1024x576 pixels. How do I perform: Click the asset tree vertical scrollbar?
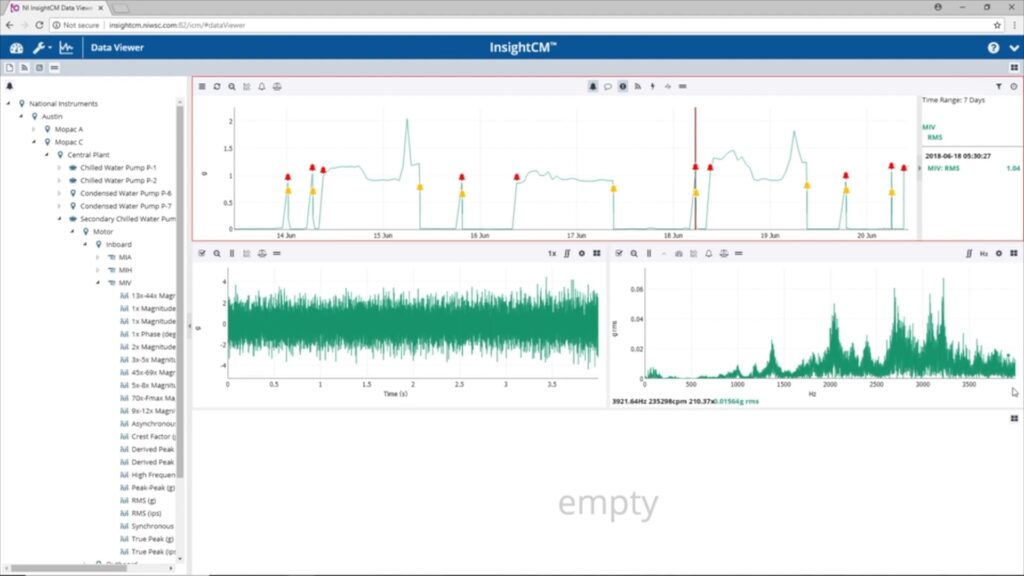(181, 300)
